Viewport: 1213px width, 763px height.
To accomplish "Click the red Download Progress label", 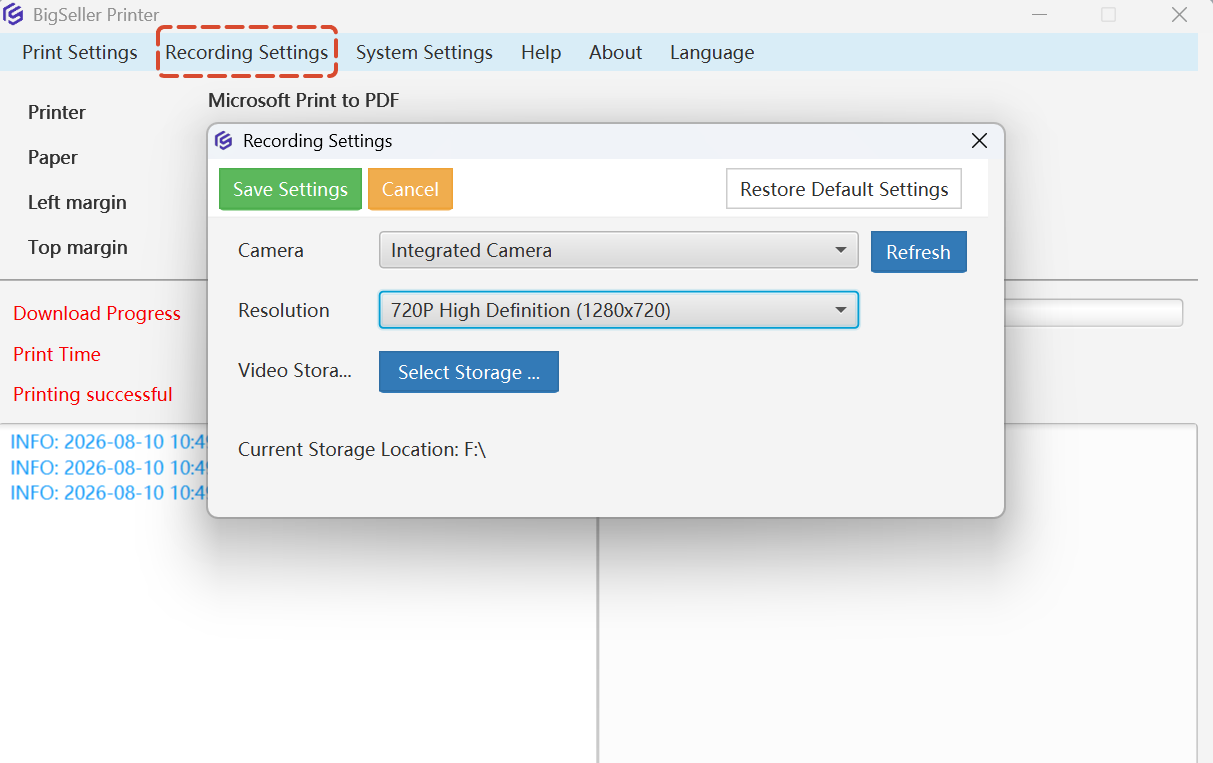I will click(97, 314).
